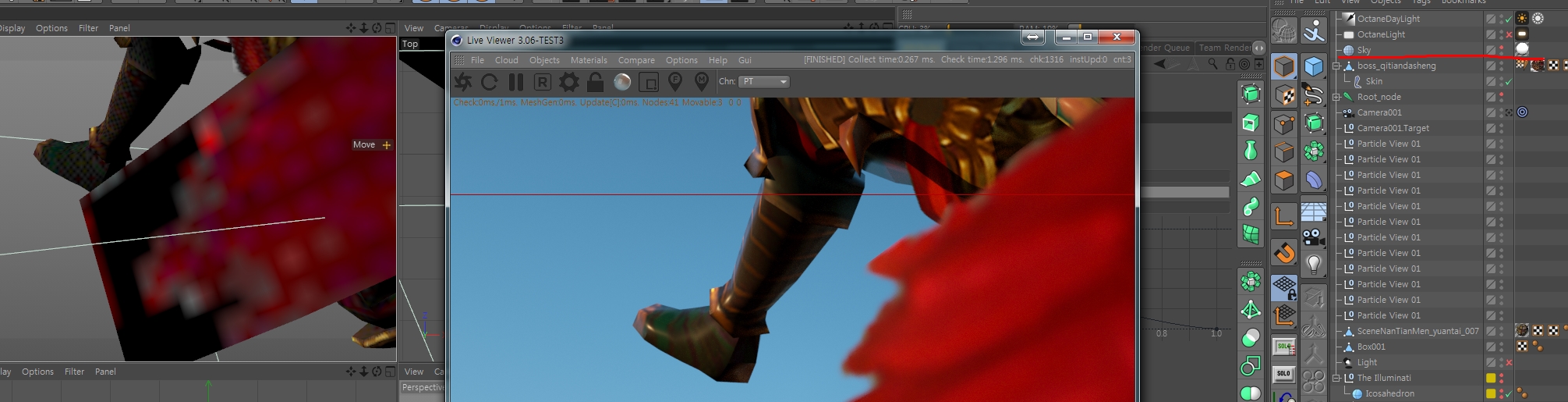Click the restart render circular arrow icon
The height and width of the screenshot is (402, 1568).
click(490, 81)
